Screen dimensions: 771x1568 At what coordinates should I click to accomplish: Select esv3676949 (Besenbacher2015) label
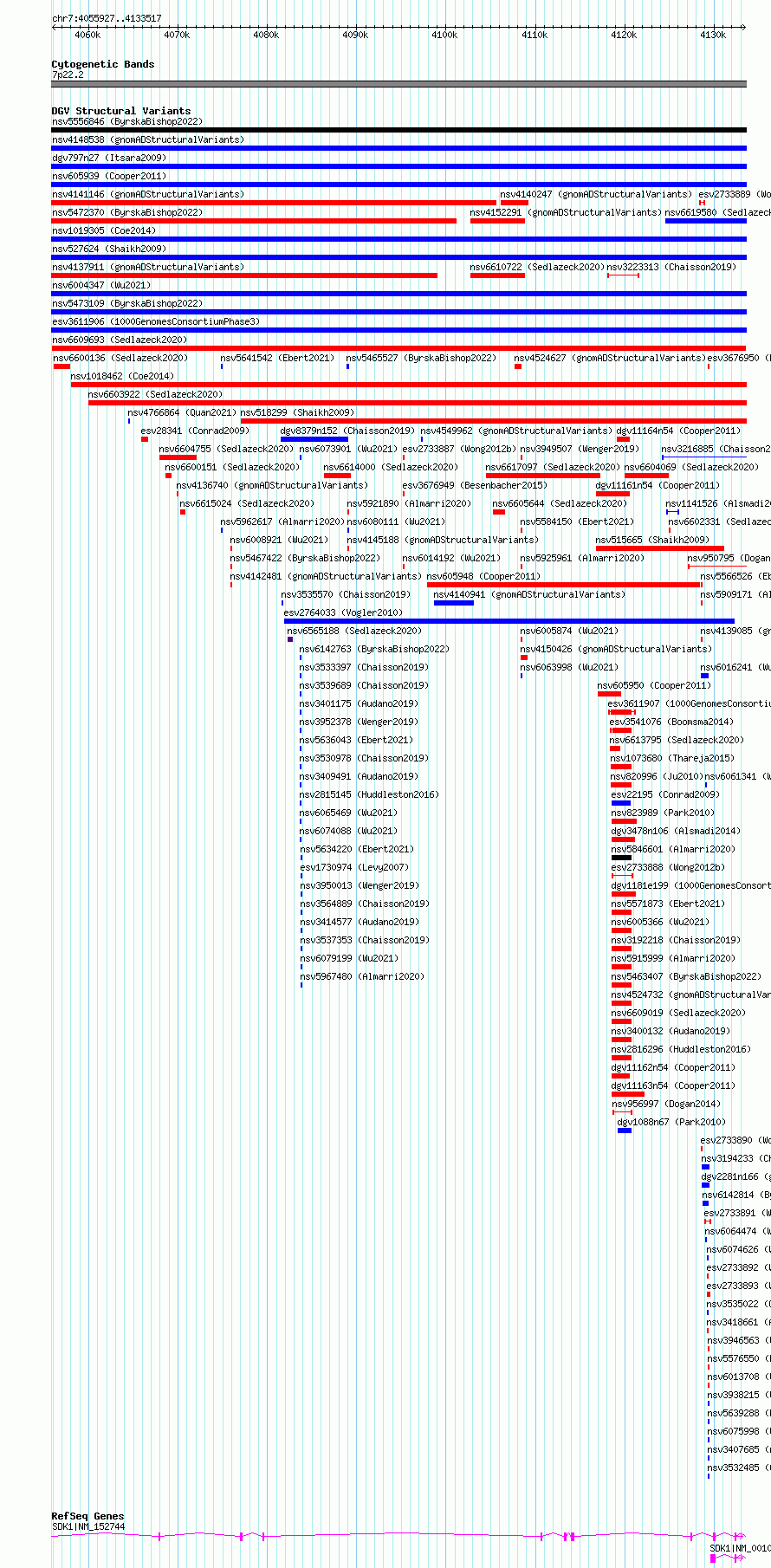pos(475,485)
